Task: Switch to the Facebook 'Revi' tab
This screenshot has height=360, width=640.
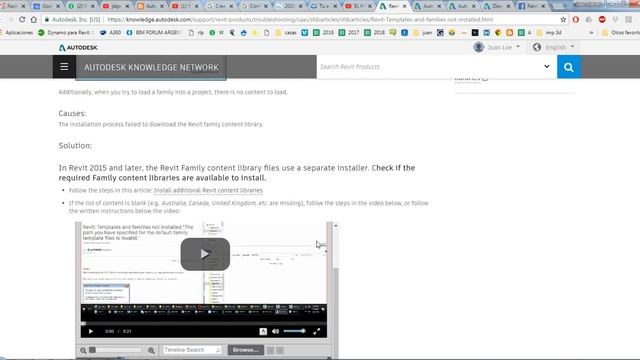Action: pyautogui.click(x=532, y=6)
